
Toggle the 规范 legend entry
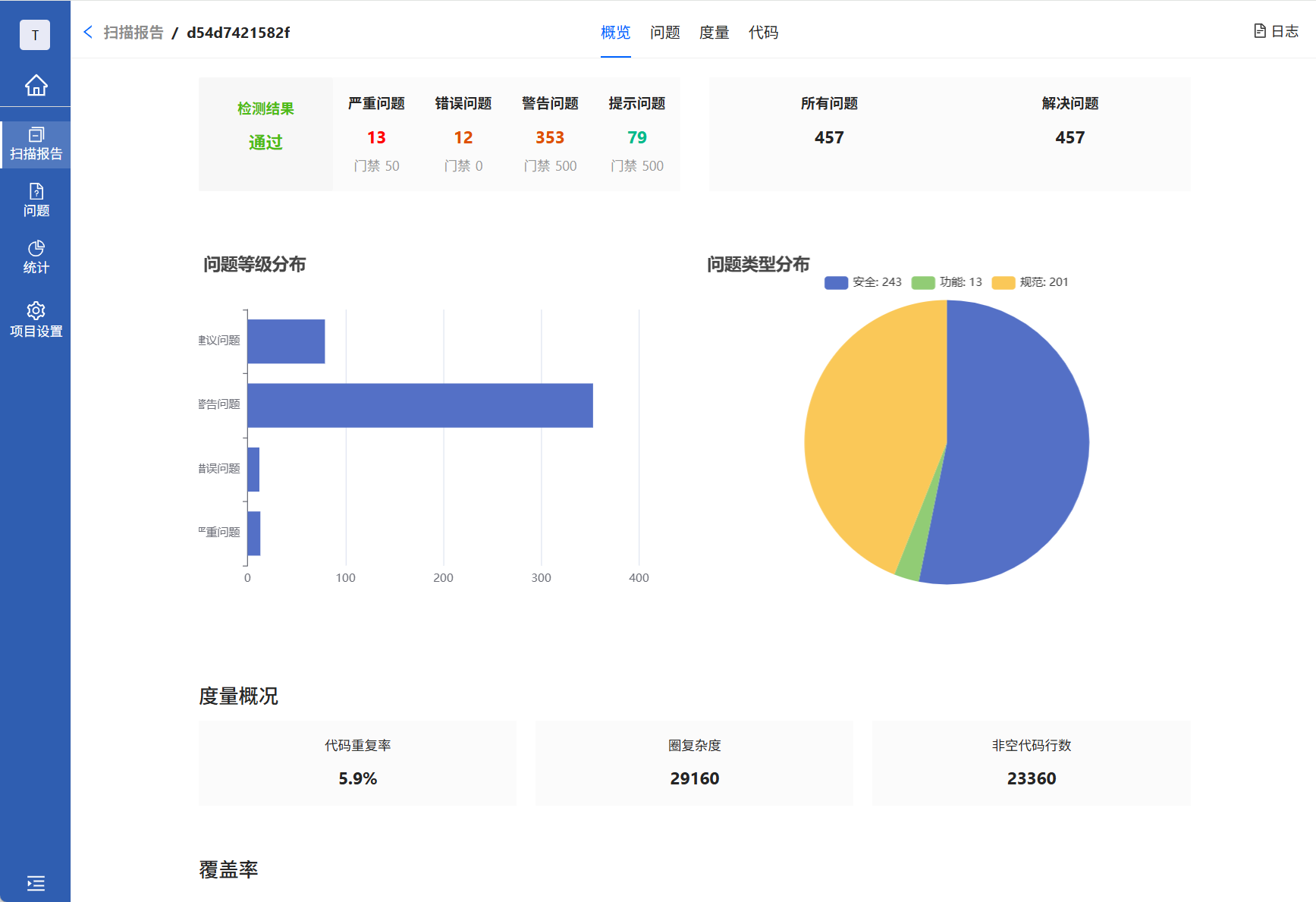[x=1030, y=282]
